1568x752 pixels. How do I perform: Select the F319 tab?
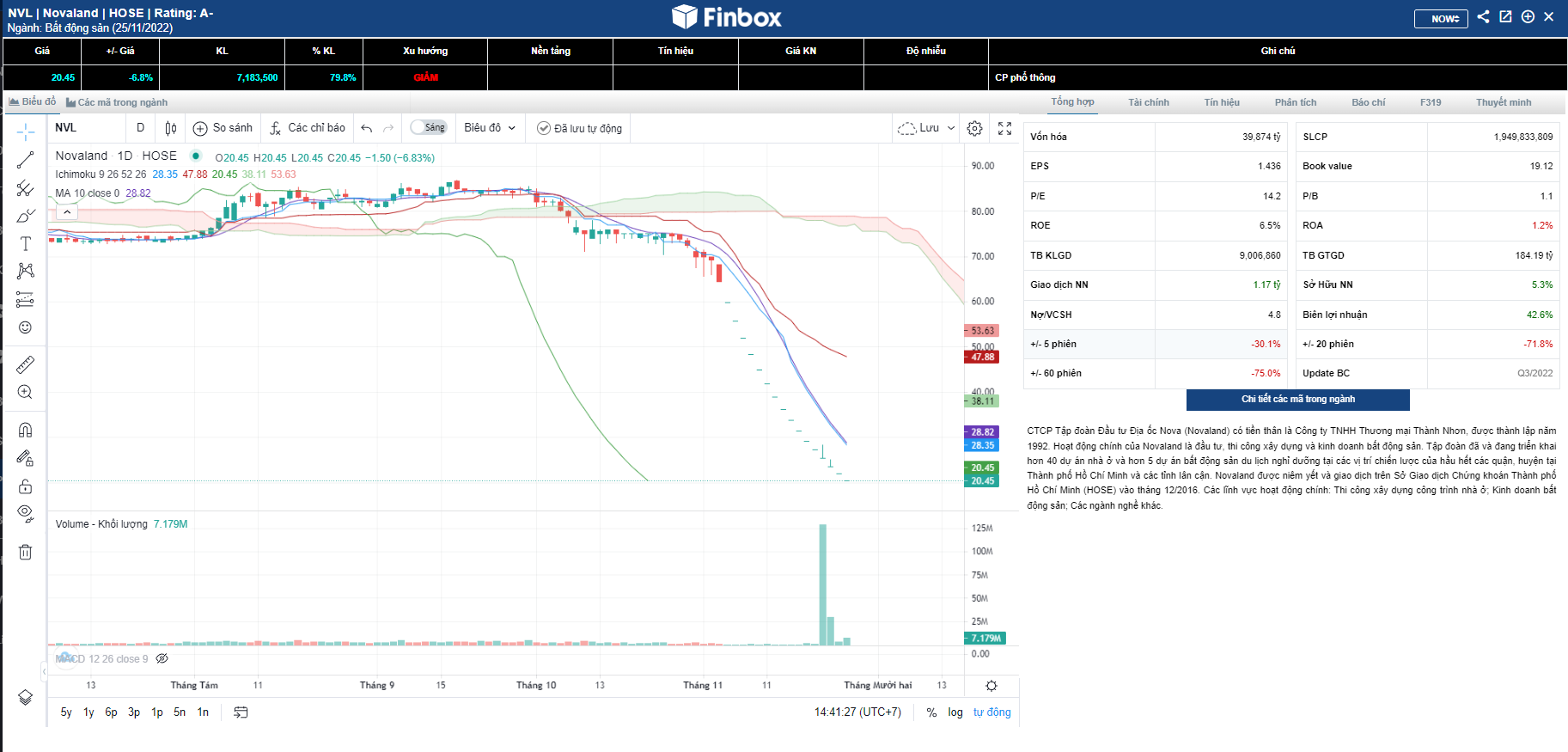click(x=1431, y=102)
